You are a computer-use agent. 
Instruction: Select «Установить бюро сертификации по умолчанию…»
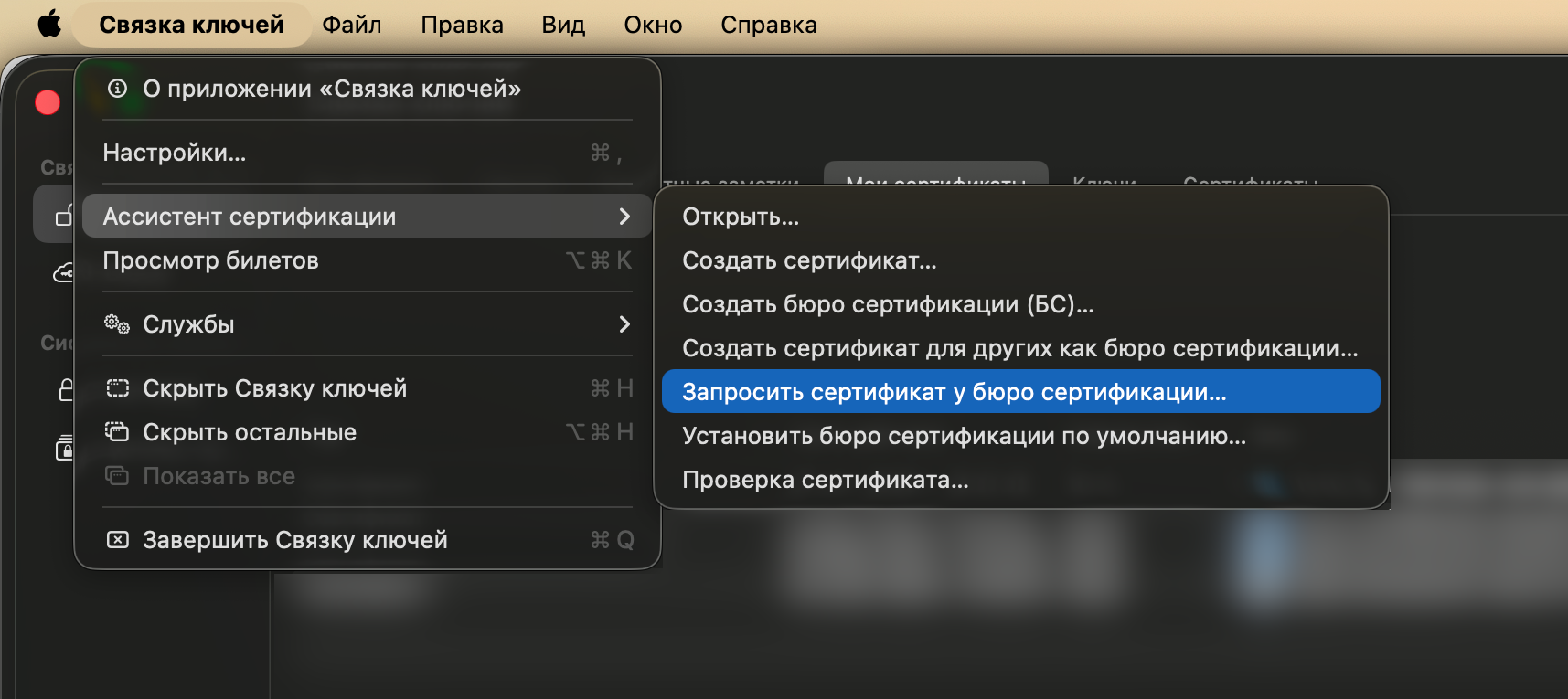(x=964, y=436)
